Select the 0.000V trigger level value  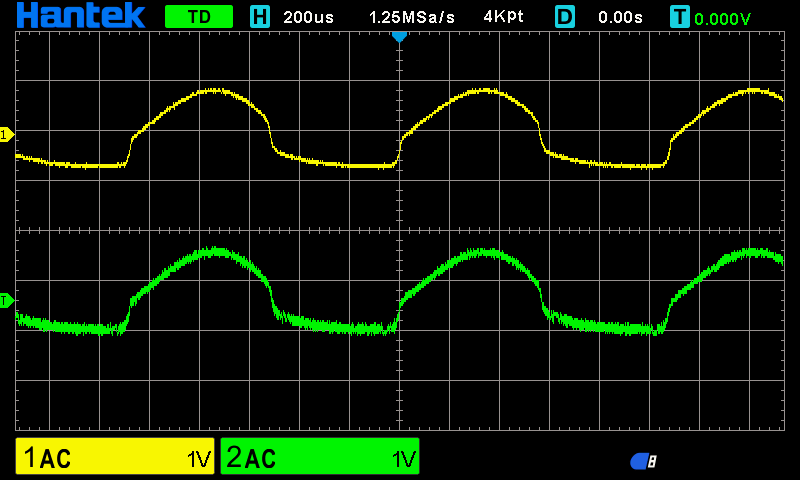click(x=722, y=19)
